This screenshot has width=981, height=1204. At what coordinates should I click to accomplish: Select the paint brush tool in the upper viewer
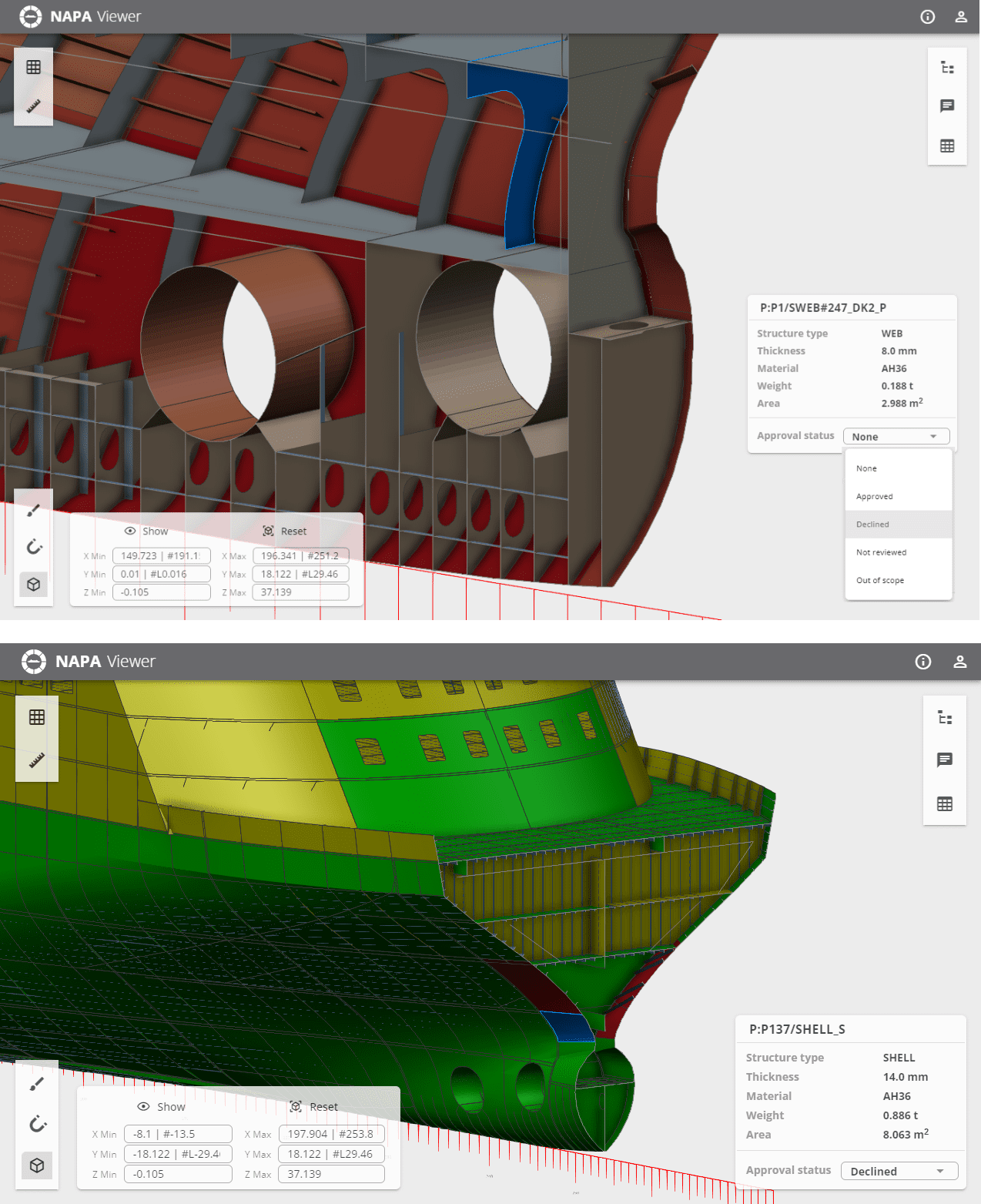click(x=34, y=510)
